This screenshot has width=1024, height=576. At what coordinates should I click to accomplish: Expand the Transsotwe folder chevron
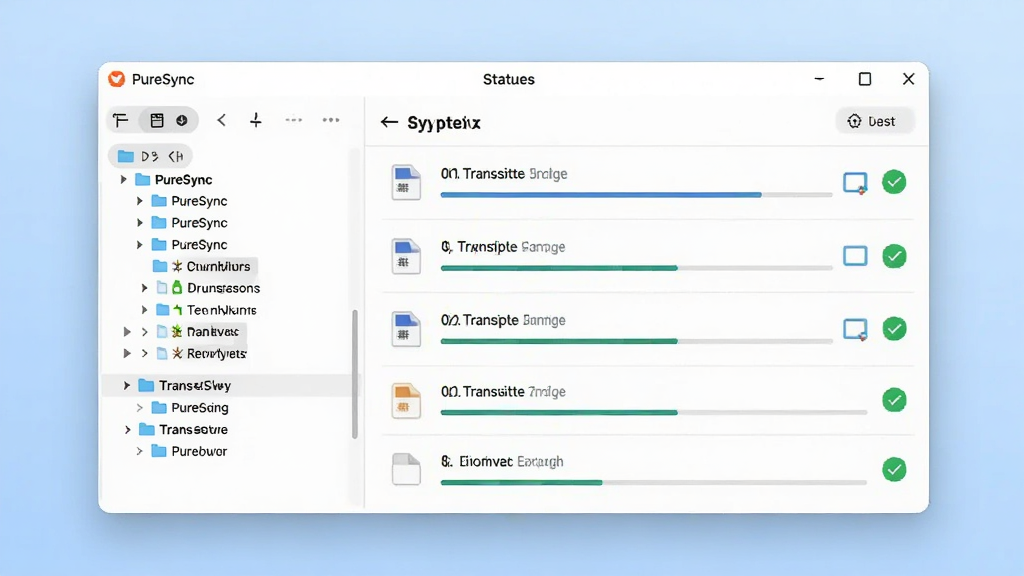(x=127, y=430)
